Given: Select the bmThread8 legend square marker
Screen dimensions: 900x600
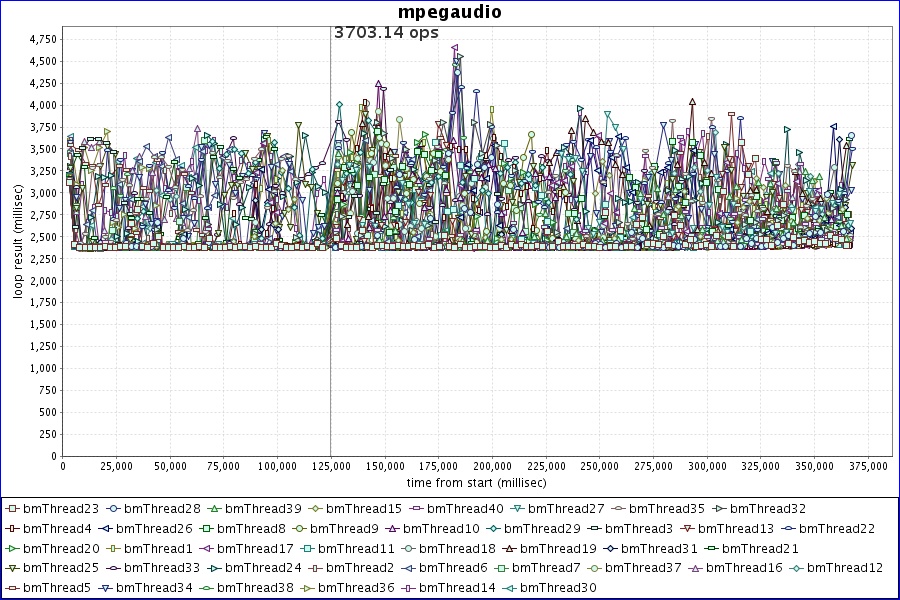Looking at the screenshot, I should (x=205, y=528).
